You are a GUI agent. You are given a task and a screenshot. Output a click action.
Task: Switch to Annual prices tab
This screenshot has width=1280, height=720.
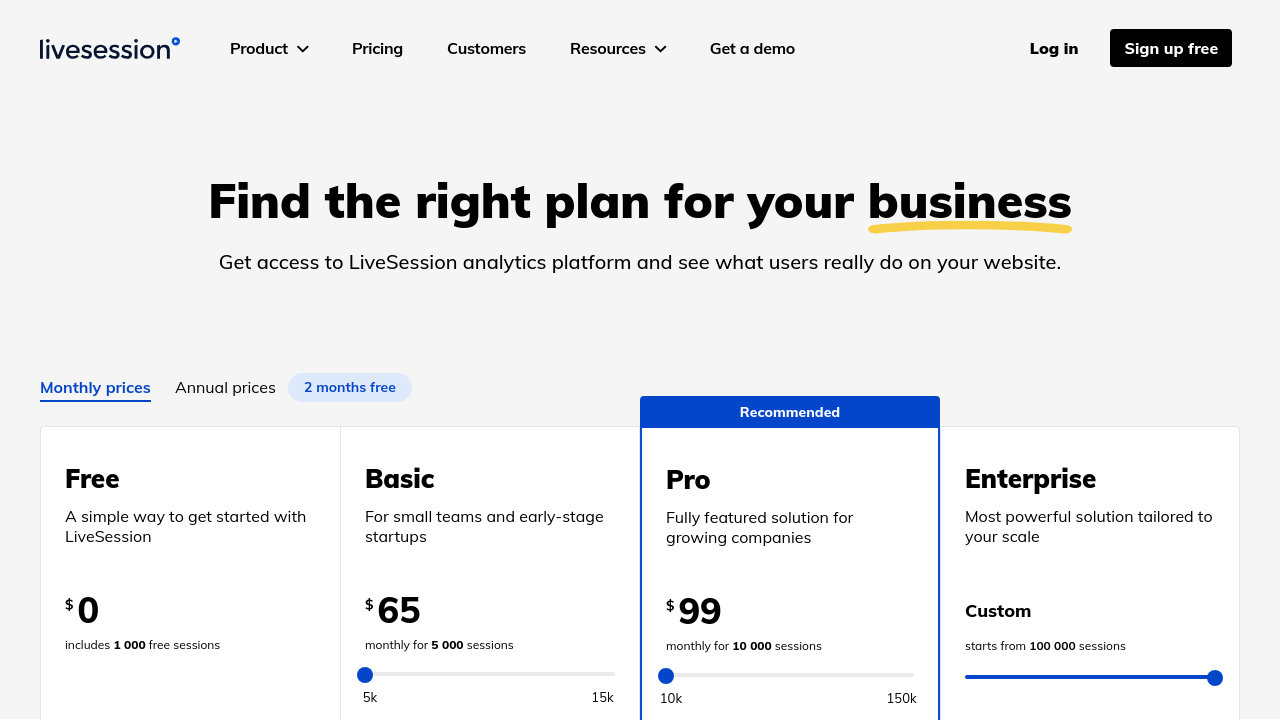coord(225,388)
